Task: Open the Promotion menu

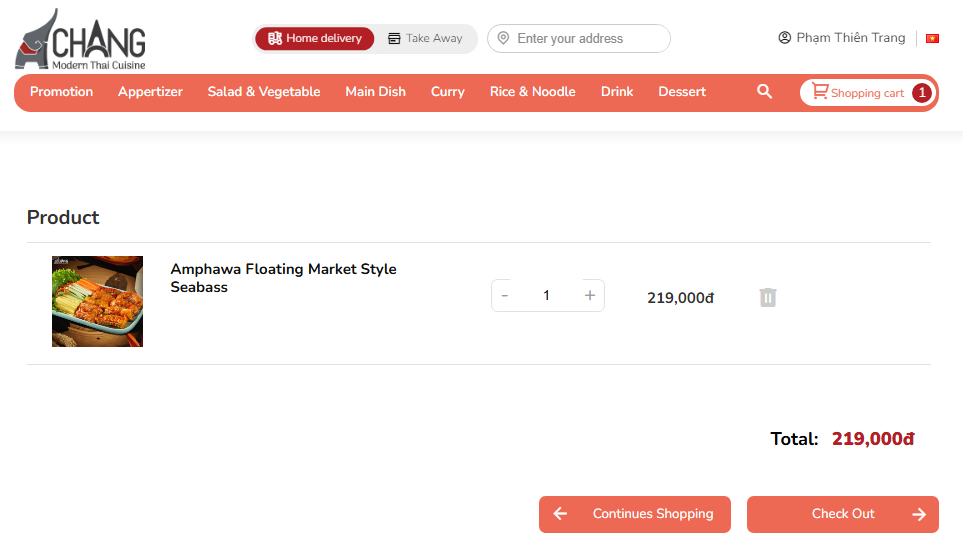Action: 61,92
